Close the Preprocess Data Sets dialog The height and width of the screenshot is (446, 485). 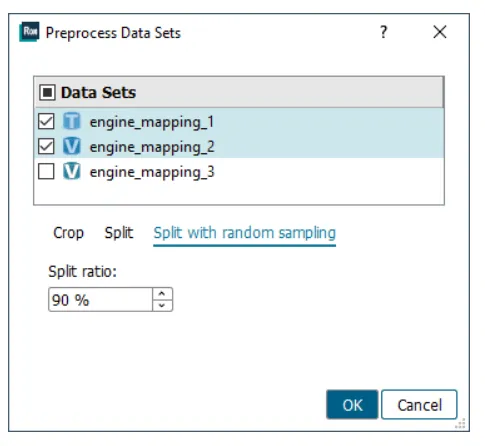pos(440,32)
